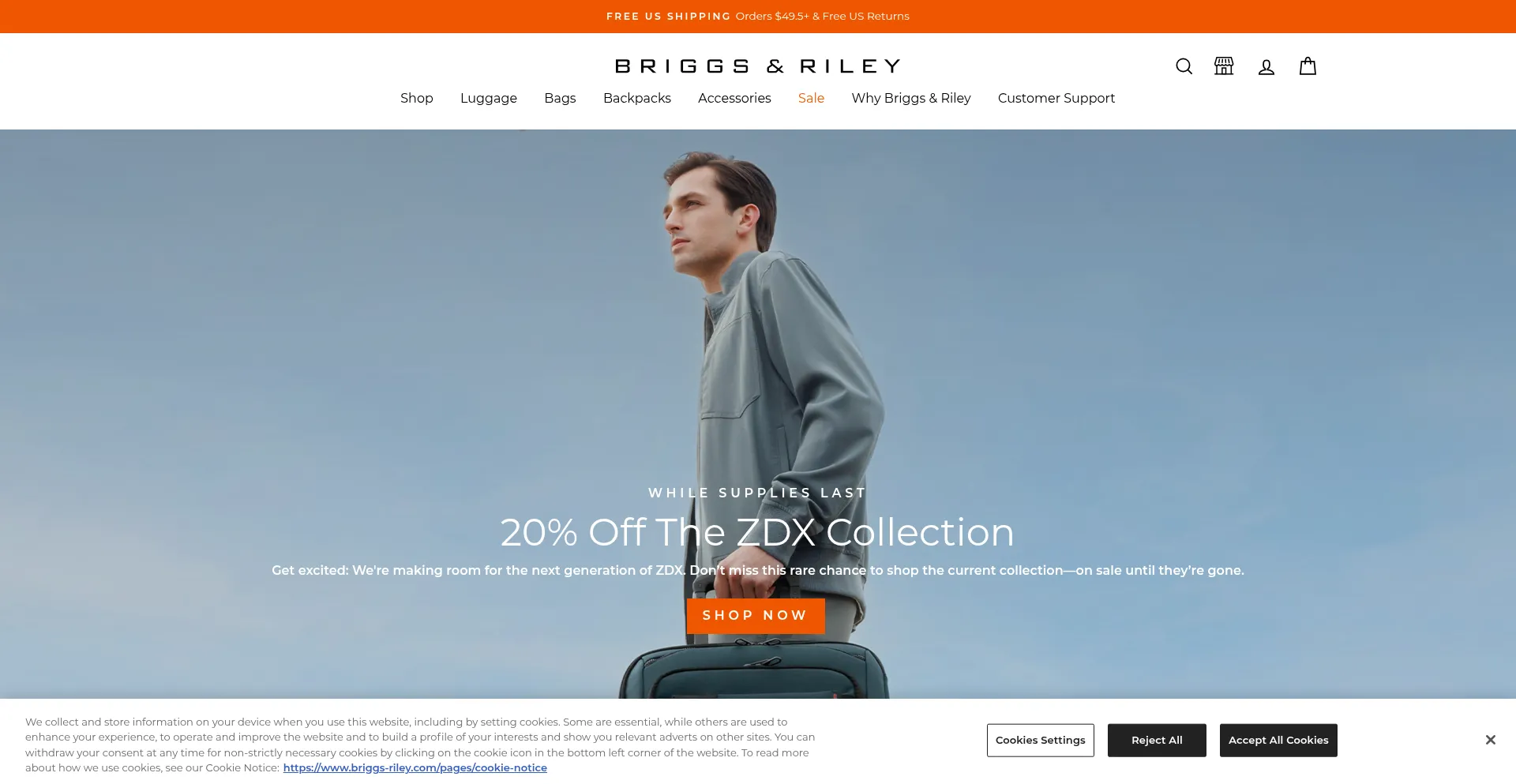This screenshot has height=784, width=1516.
Task: Select Accessories in navigation bar
Action: pyautogui.click(x=734, y=98)
